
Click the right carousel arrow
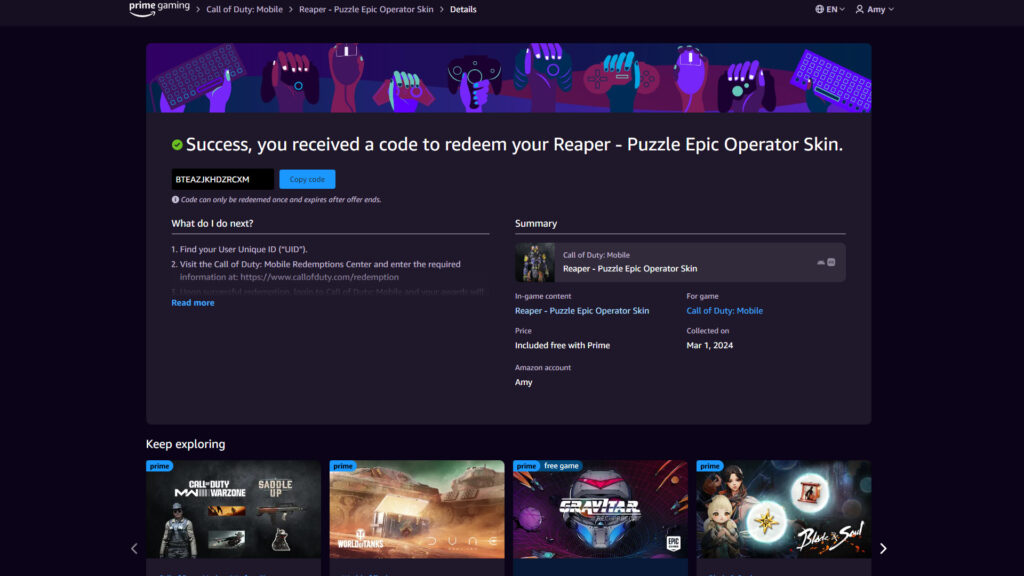point(883,548)
